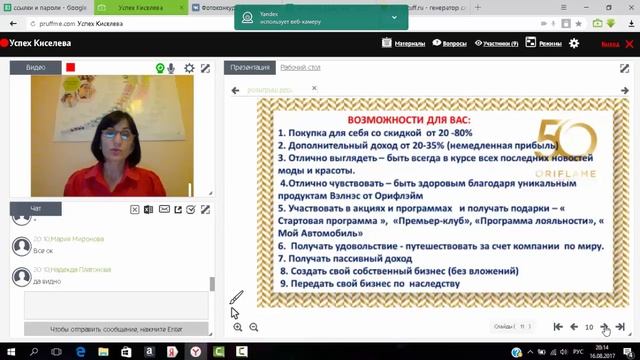Select the pointer cursor tool
The height and width of the screenshot is (360, 640).
pos(234,313)
